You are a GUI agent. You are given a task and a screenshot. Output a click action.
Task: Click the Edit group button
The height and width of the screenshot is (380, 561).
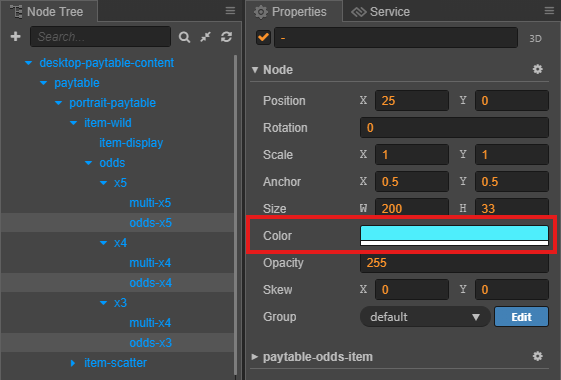pyautogui.click(x=521, y=317)
